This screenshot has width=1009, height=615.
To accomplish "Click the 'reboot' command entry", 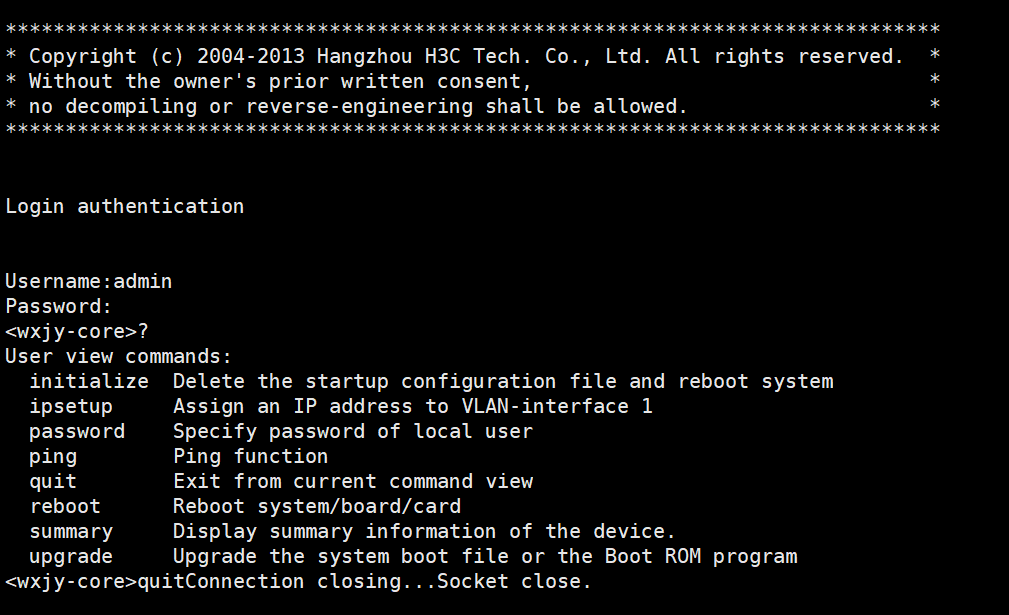I will [x=64, y=506].
